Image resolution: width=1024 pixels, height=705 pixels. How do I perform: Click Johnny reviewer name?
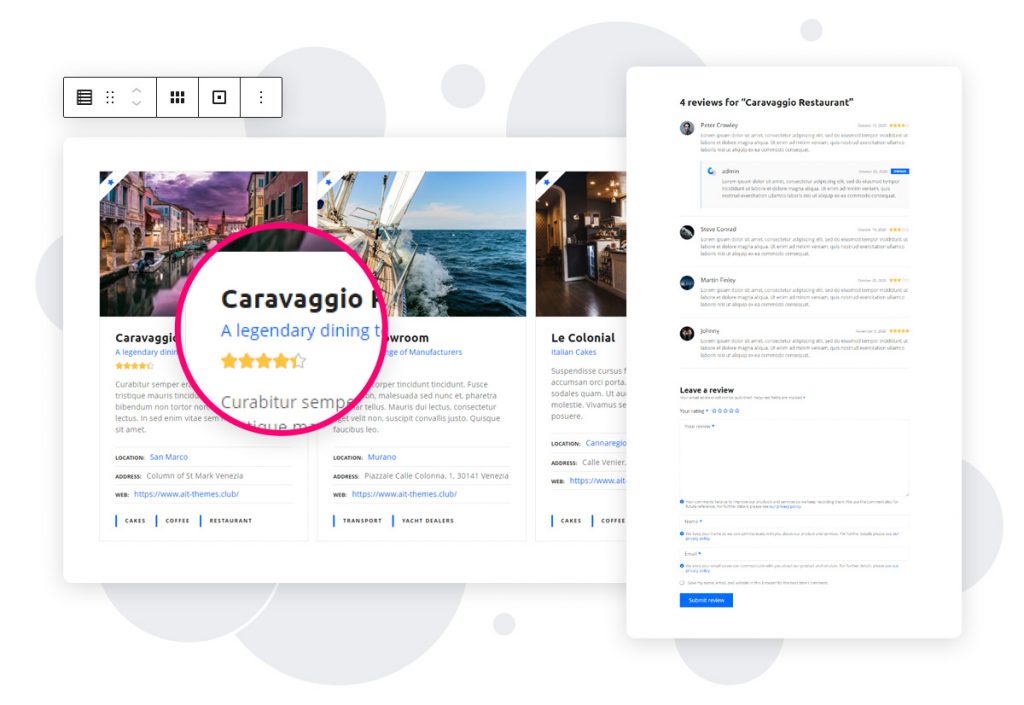(710, 331)
